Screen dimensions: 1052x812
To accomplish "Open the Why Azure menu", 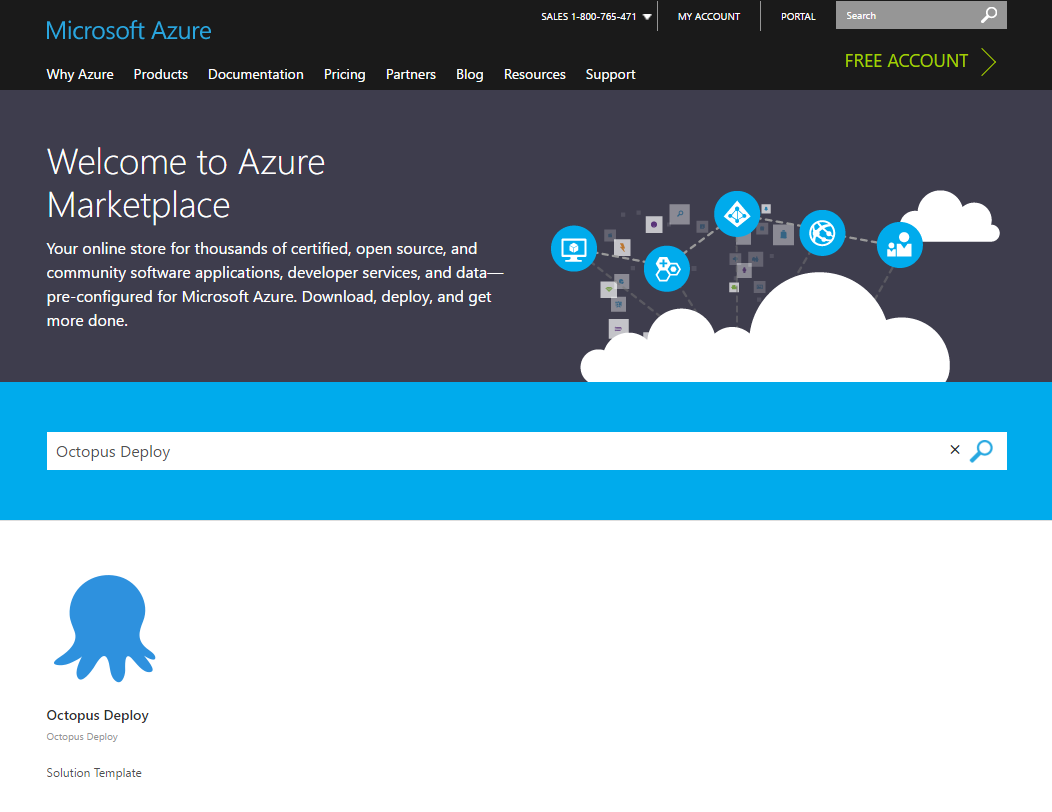I will (80, 74).
